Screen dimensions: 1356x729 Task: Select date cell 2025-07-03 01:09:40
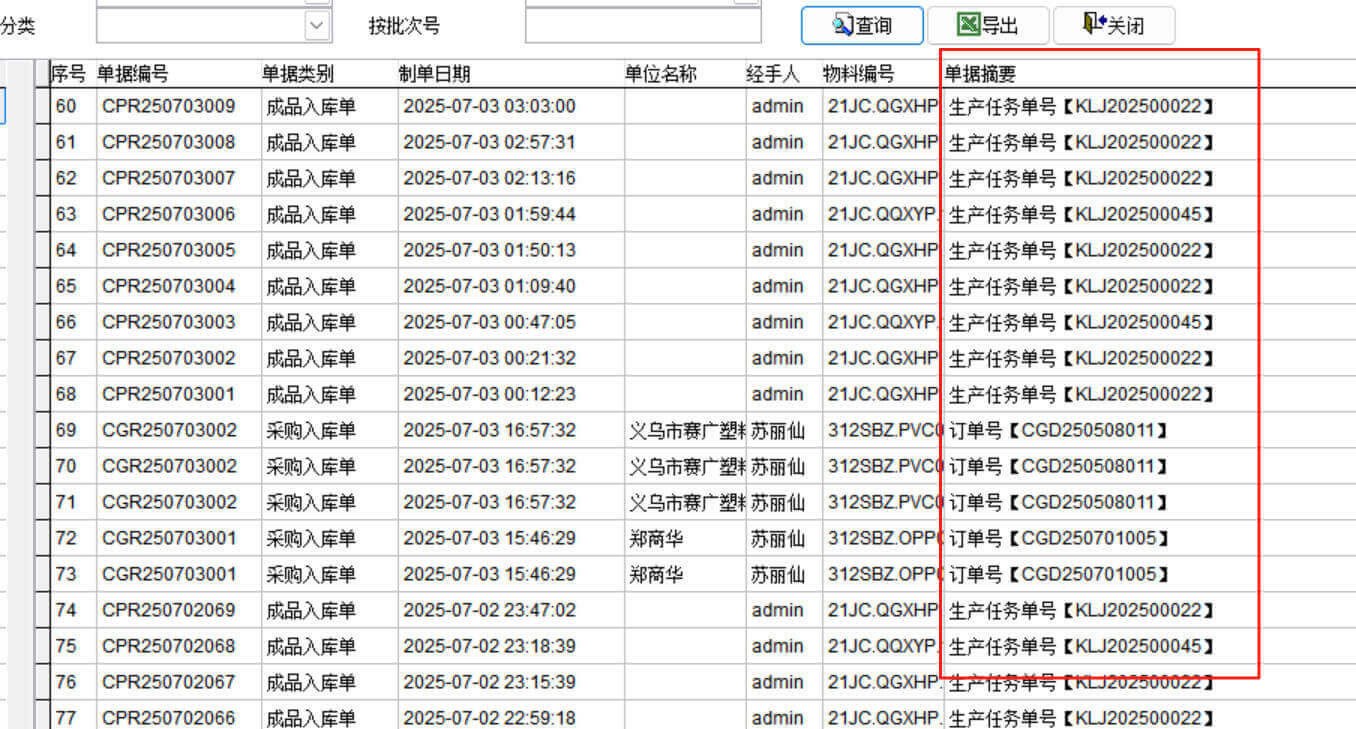click(489, 287)
